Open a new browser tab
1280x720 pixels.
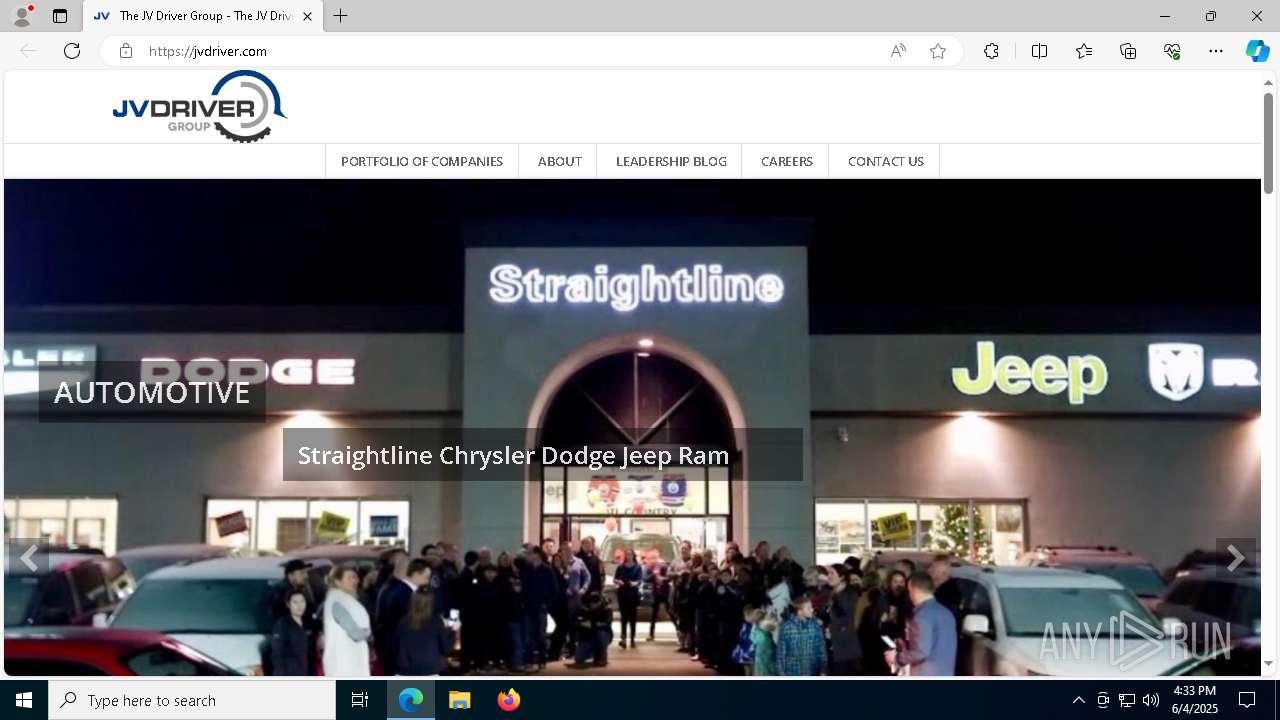[x=341, y=16]
